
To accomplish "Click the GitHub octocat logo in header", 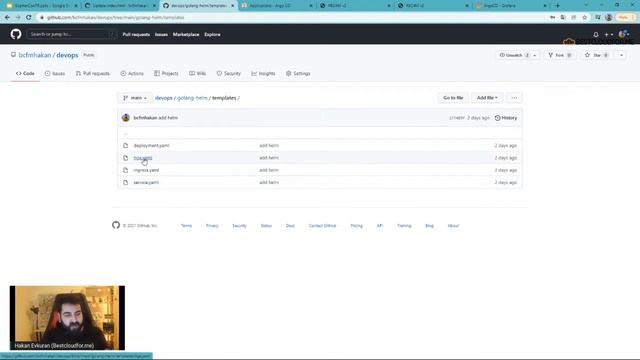I will pos(16,34).
